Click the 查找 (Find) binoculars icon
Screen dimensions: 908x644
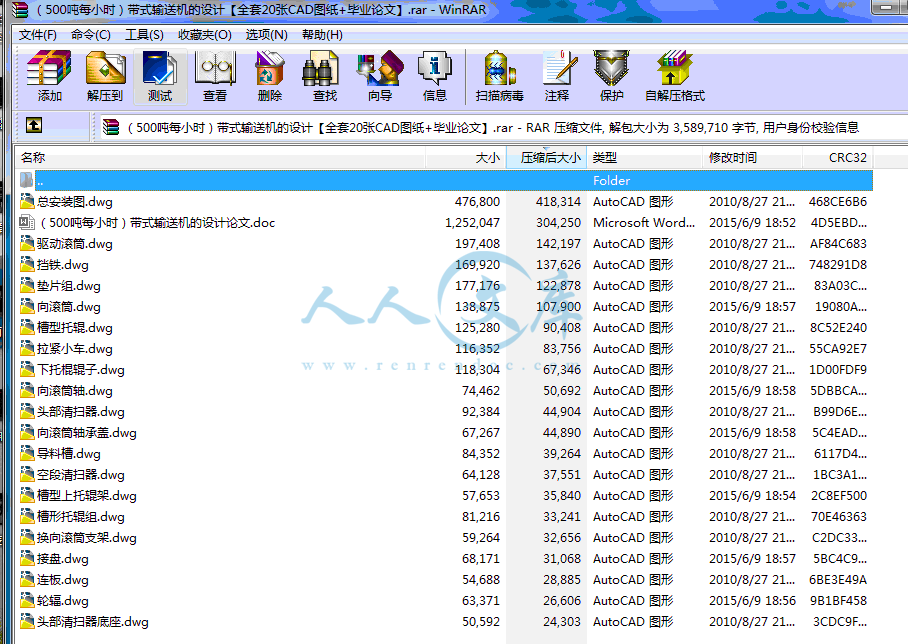pyautogui.click(x=320, y=68)
